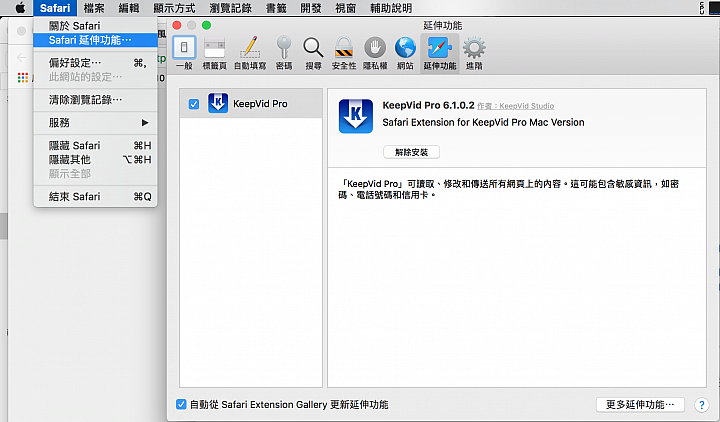The height and width of the screenshot is (422, 720).
Task: Click the green zoom button of preferences window
Action: (x=207, y=25)
